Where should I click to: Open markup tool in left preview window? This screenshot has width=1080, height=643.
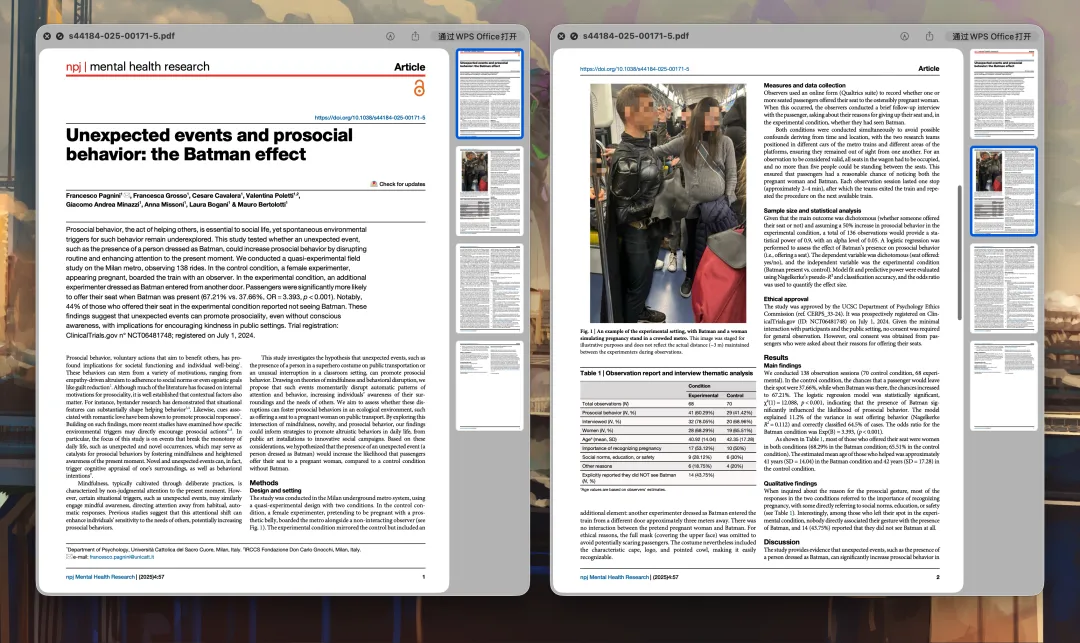pyautogui.click(x=391, y=36)
